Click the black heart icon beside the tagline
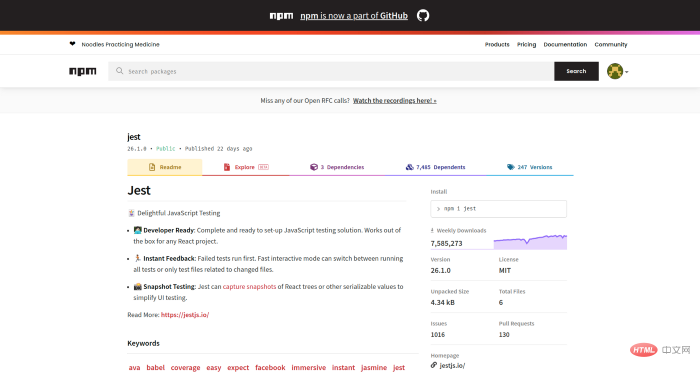Screen dimensions: 700x374 pyautogui.click(x=72, y=44)
